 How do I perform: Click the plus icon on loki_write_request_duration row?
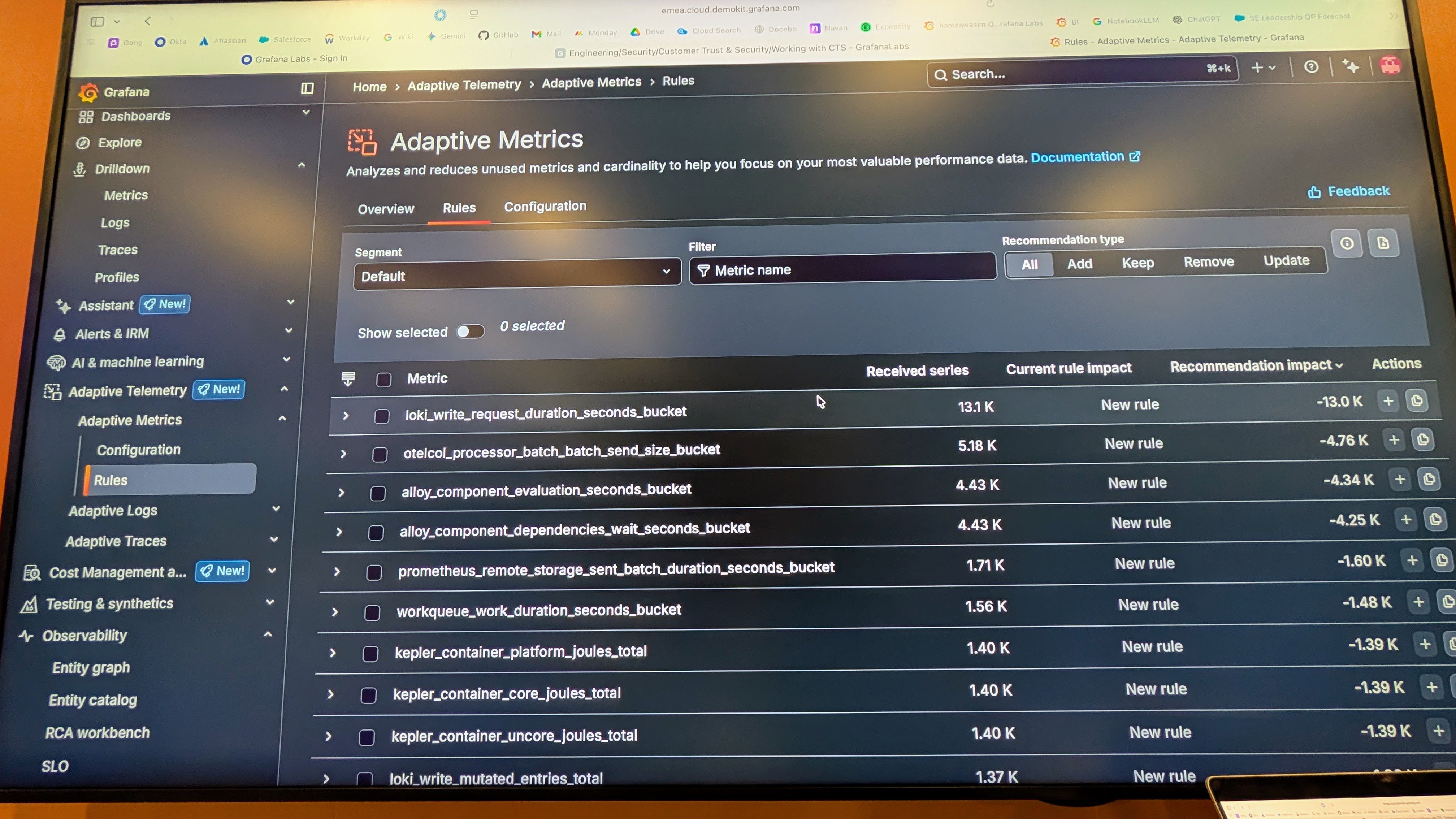(1388, 401)
